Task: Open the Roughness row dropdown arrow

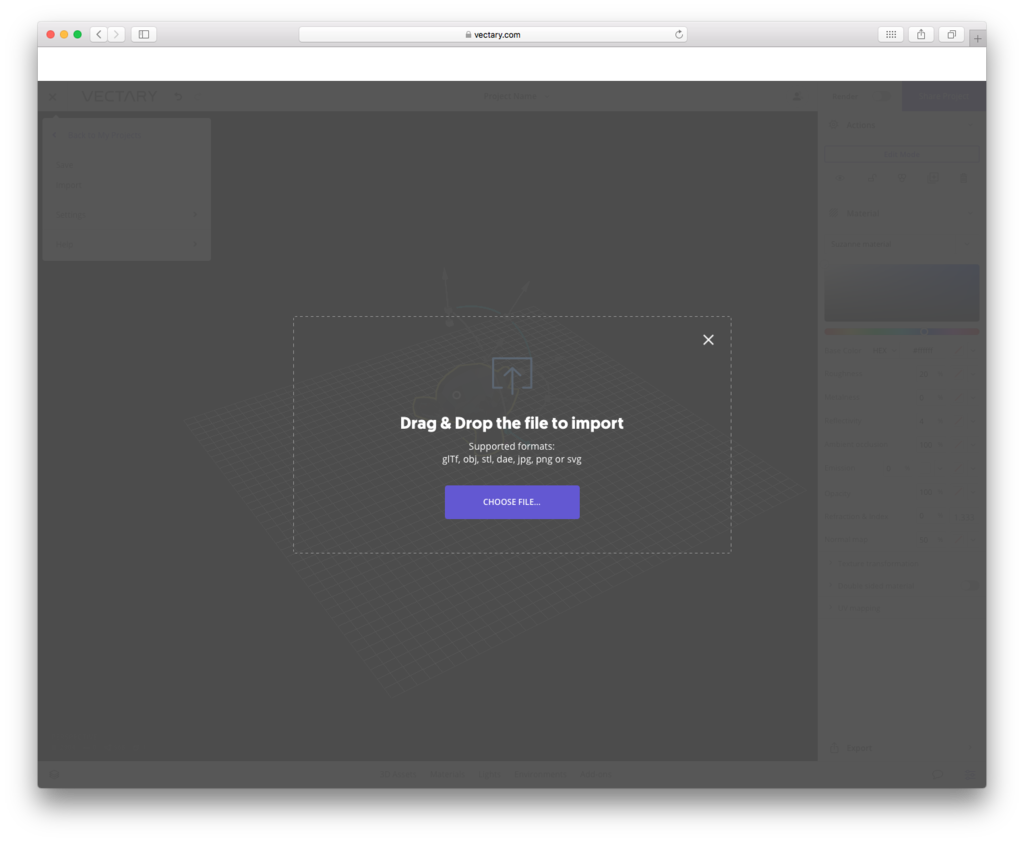Action: click(x=974, y=374)
